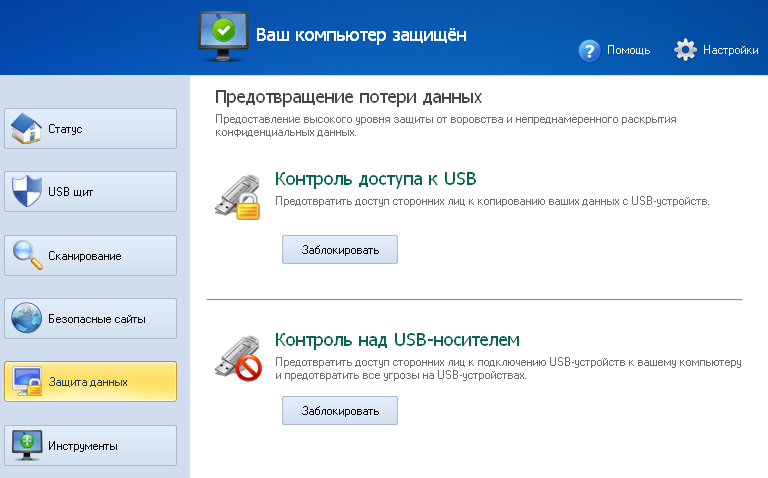Click the USB drive prohibited sign icon
The height and width of the screenshot is (478, 768).
[238, 358]
